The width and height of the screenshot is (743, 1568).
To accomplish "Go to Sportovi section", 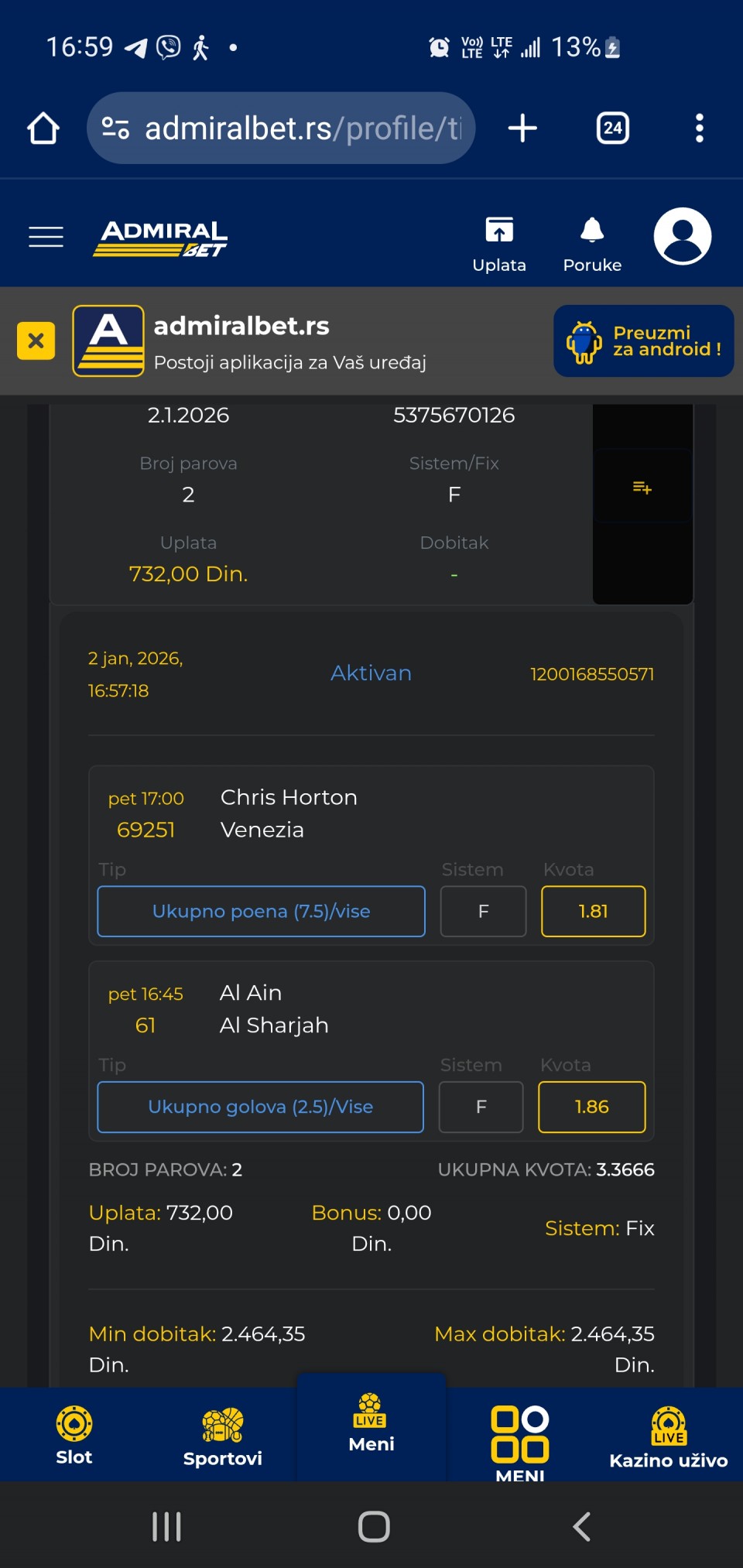I will pyautogui.click(x=223, y=1436).
